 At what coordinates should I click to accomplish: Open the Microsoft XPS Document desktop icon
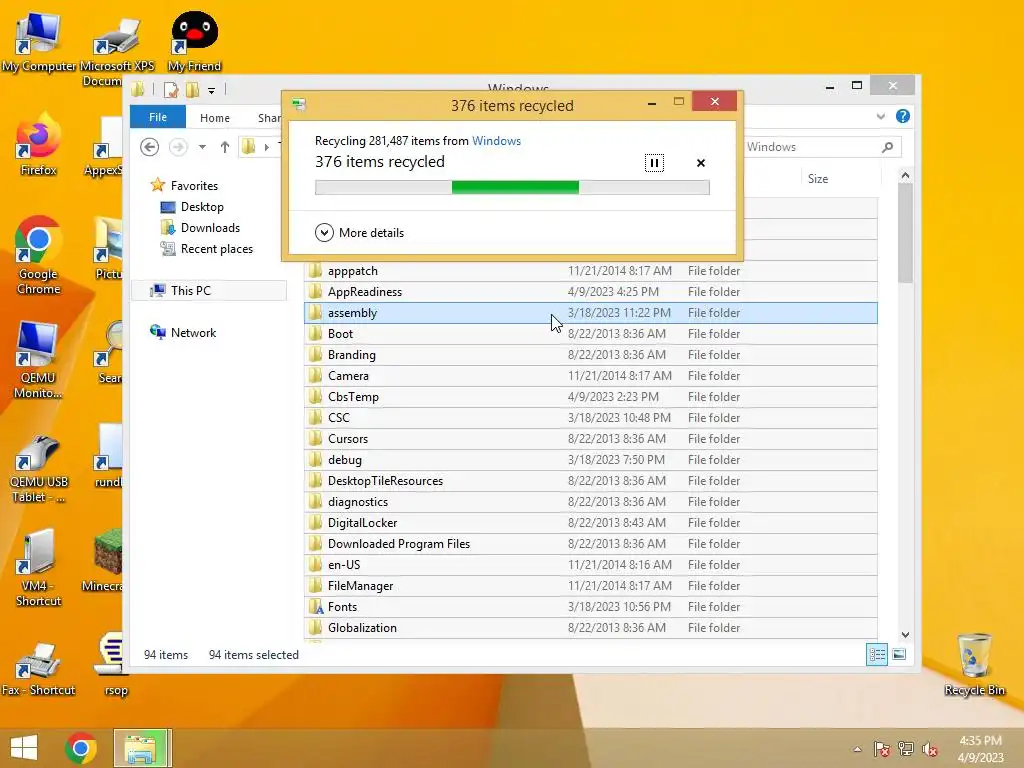click(x=117, y=51)
